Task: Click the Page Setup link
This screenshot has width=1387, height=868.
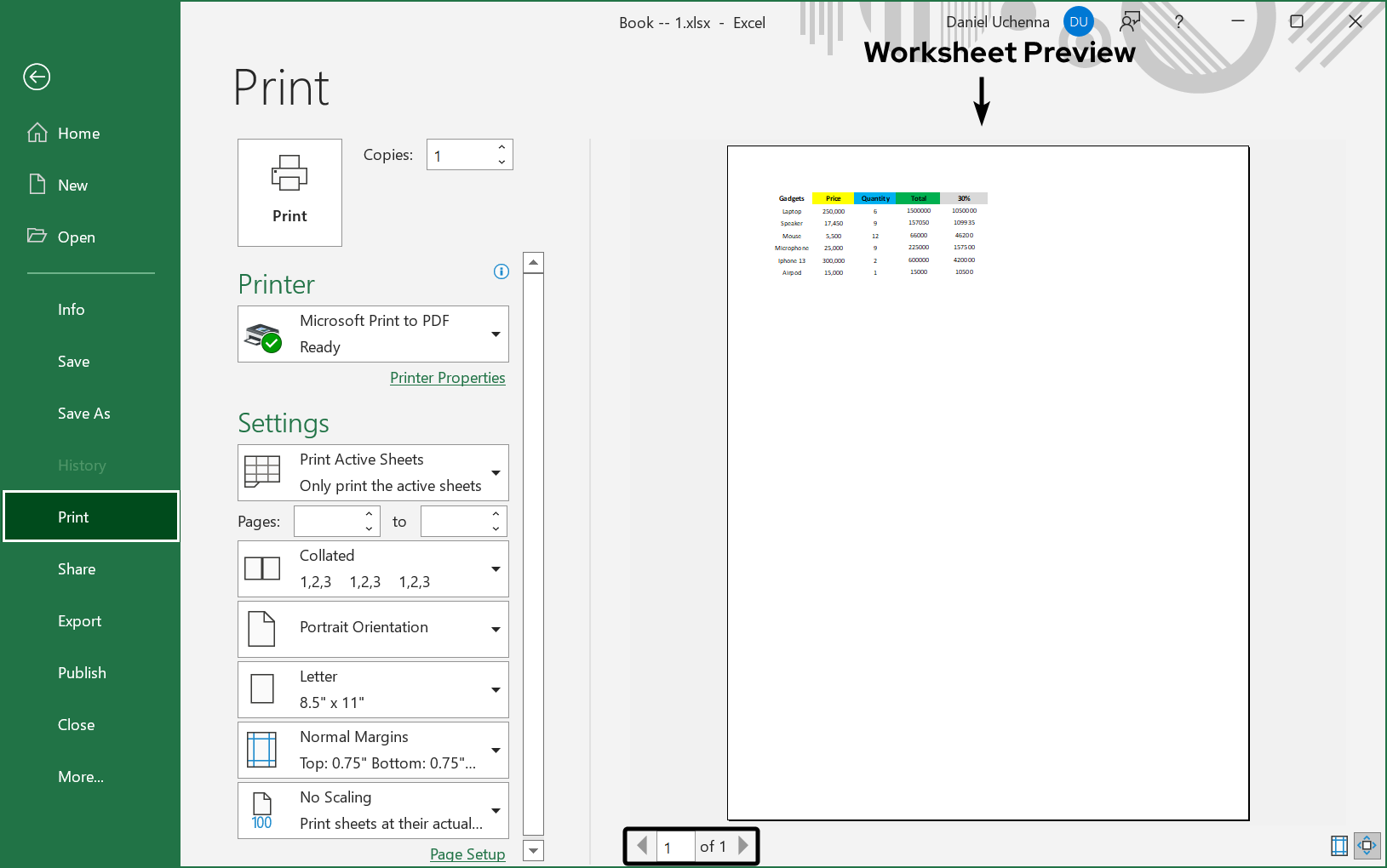Action: point(467,854)
